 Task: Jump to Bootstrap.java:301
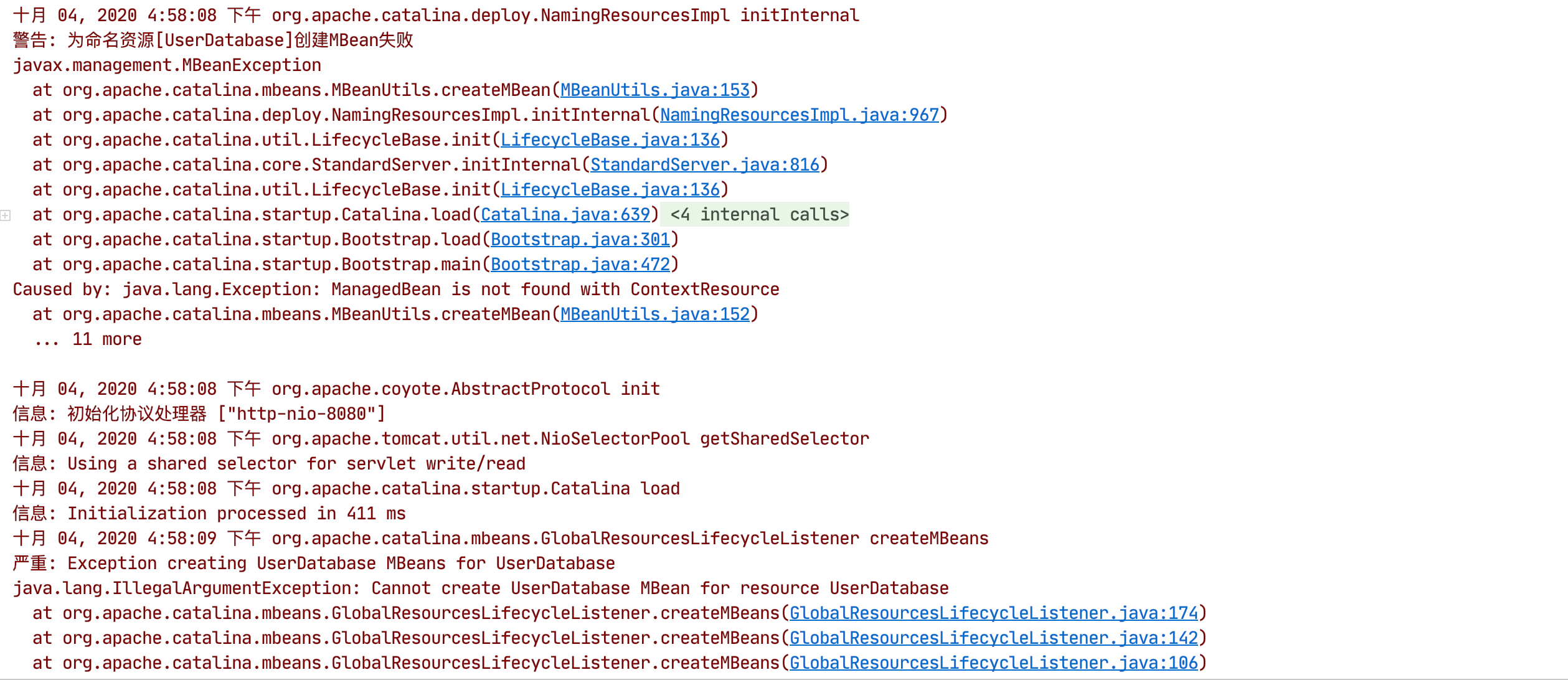[x=580, y=240]
